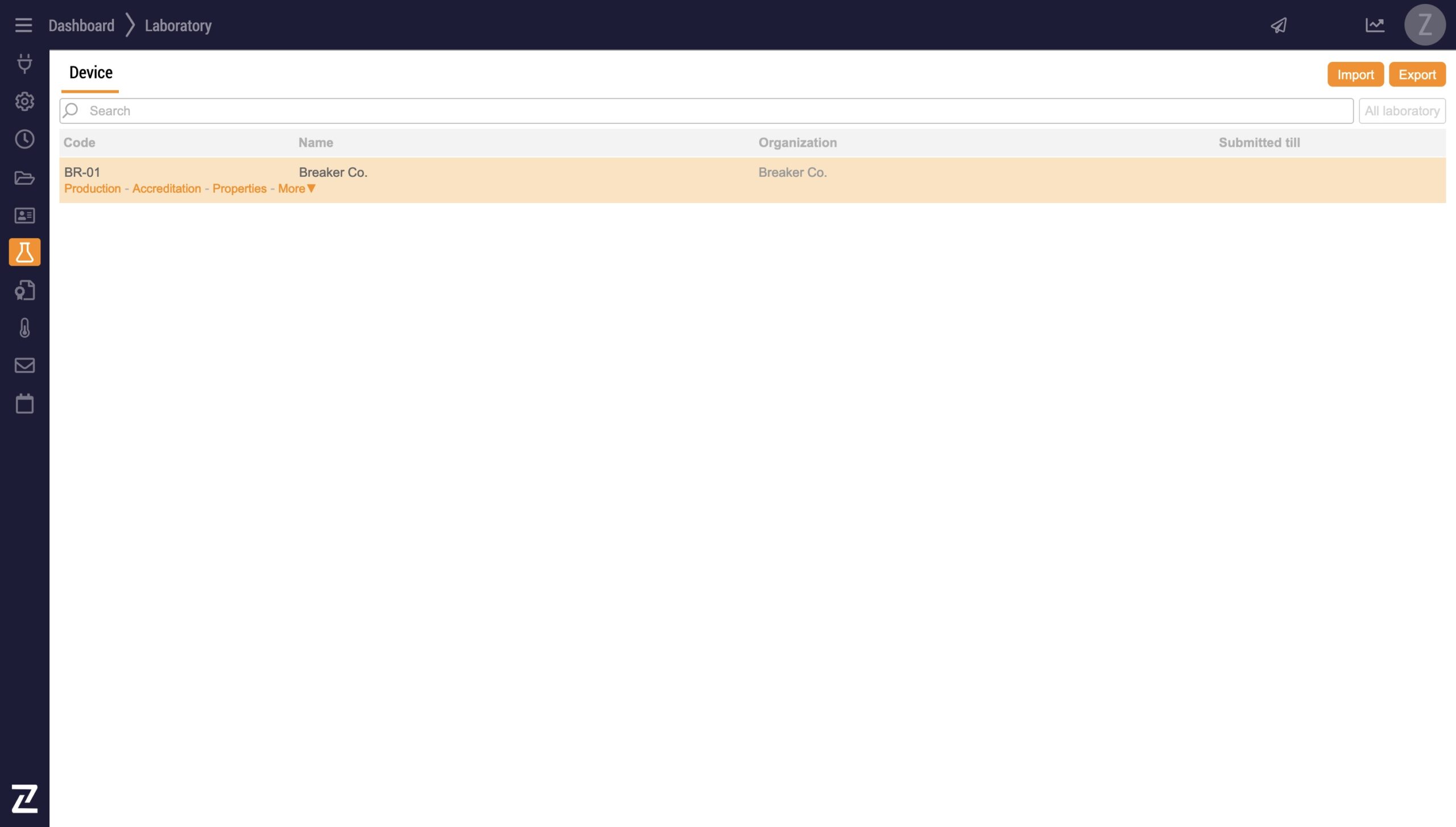Click the Import button
Viewport: 1456px width, 827px height.
pos(1355,75)
